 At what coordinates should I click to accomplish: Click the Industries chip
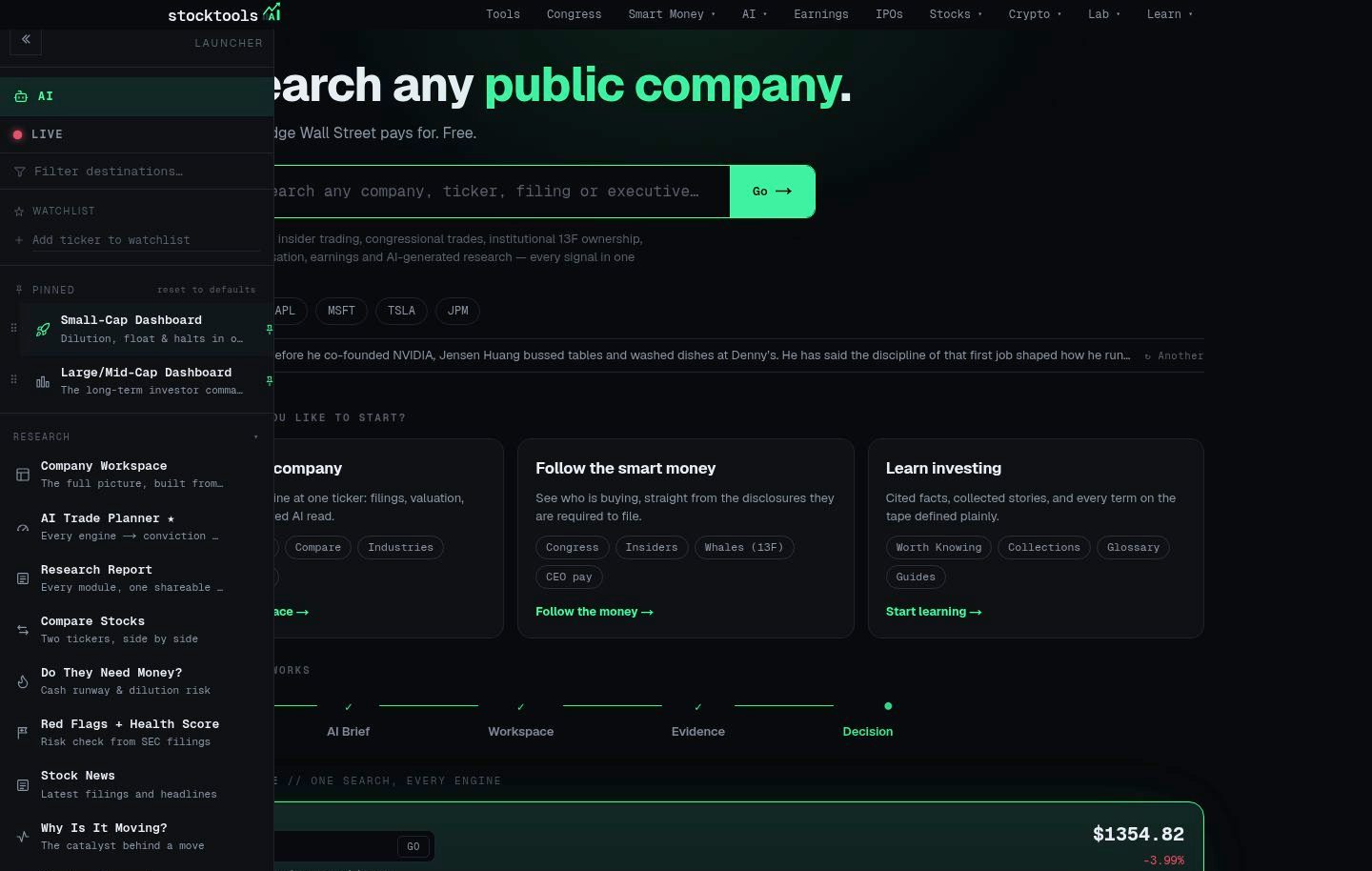(x=400, y=548)
